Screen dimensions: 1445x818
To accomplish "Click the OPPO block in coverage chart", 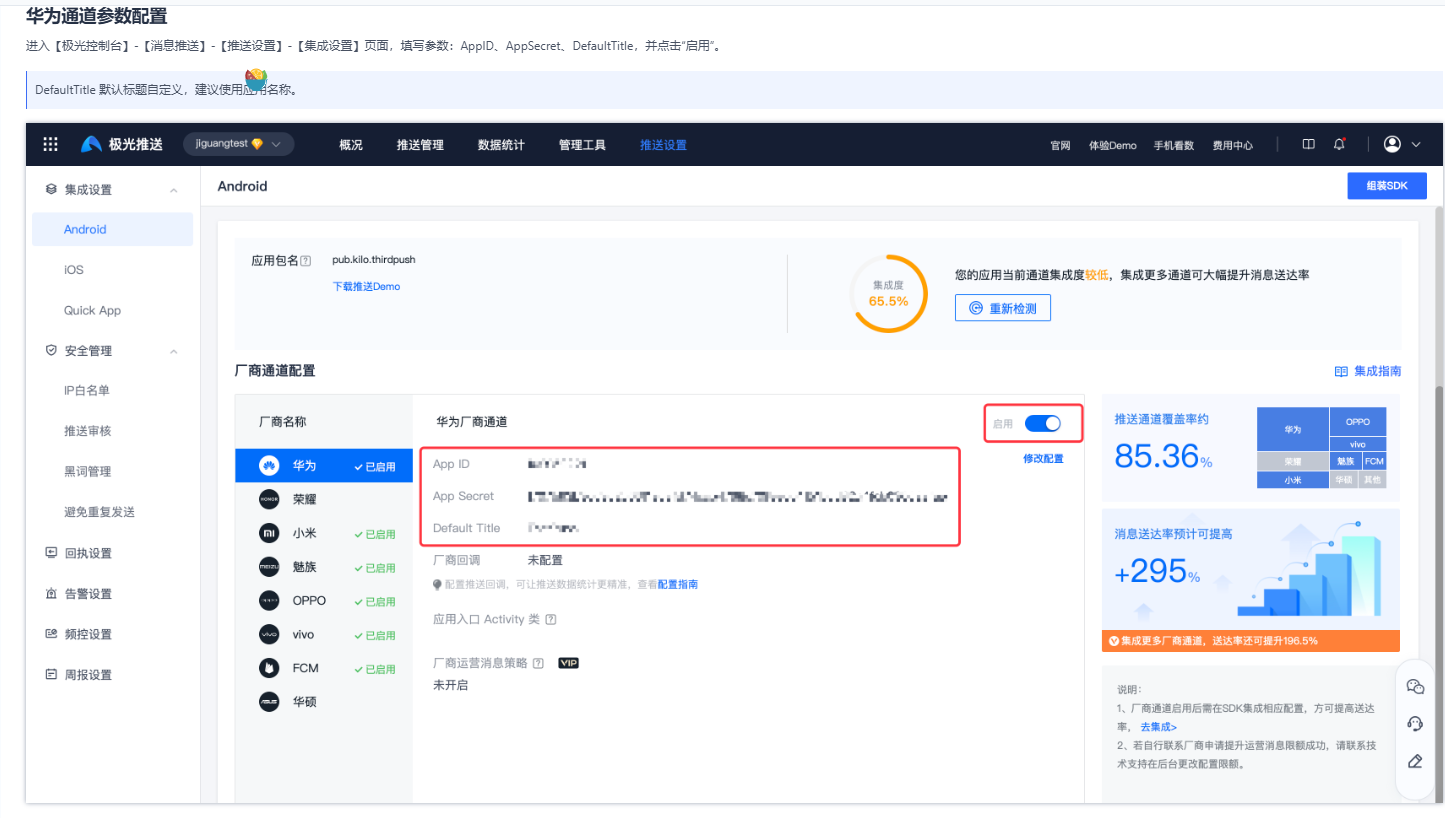I will point(1358,422).
